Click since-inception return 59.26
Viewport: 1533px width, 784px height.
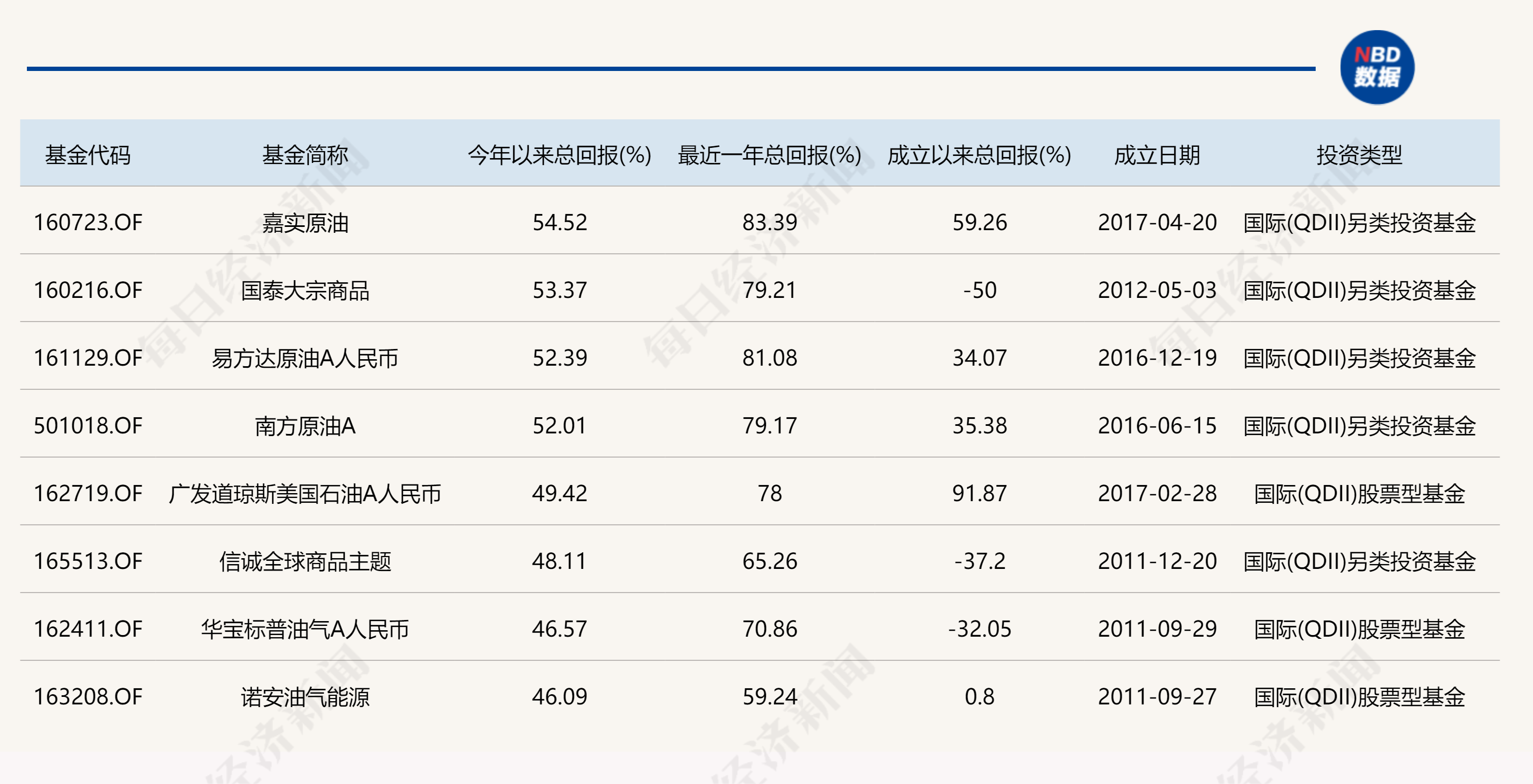980,223
